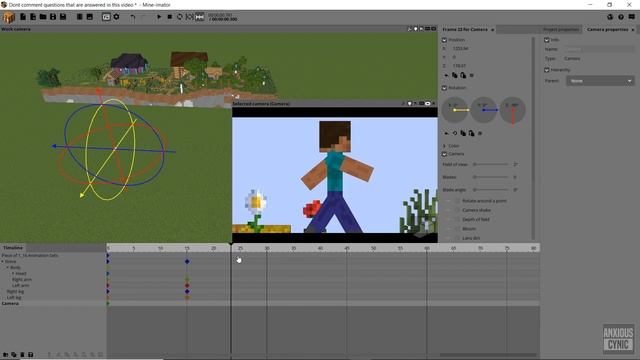Click the Save As floppy icon
Viewport: 640px width, 360px height.
coord(63,17)
